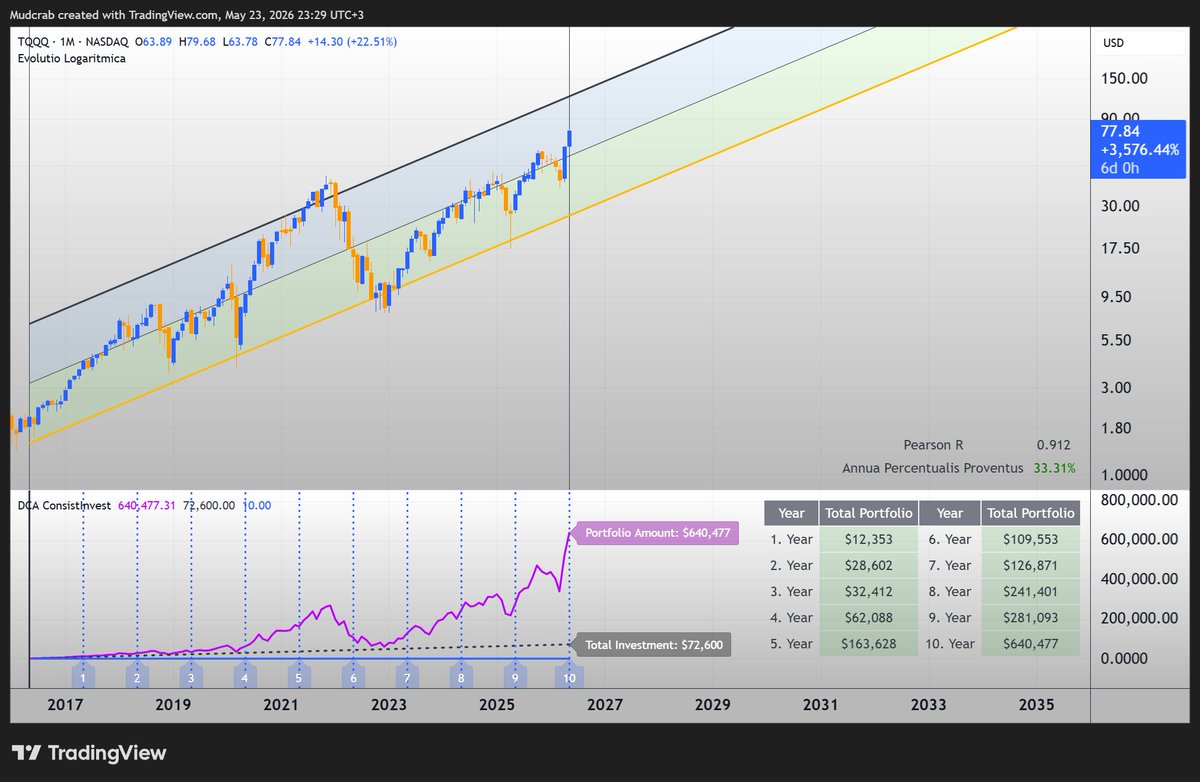
Task: Select year marker 10 on the timeline
Action: pos(569,677)
